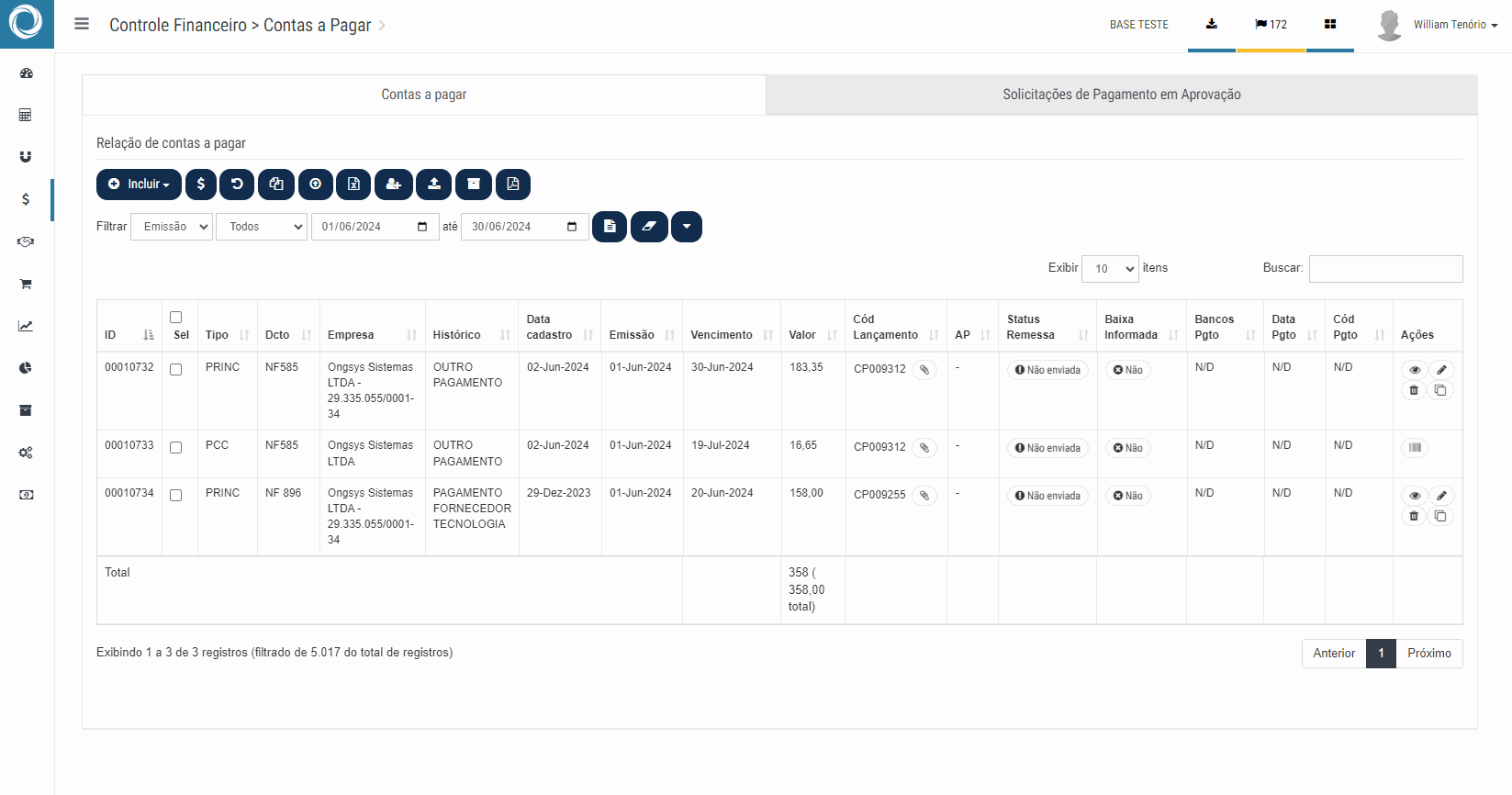Viewport: 1512px width, 795px height.
Task: Open the Incluir dropdown button
Action: (x=139, y=185)
